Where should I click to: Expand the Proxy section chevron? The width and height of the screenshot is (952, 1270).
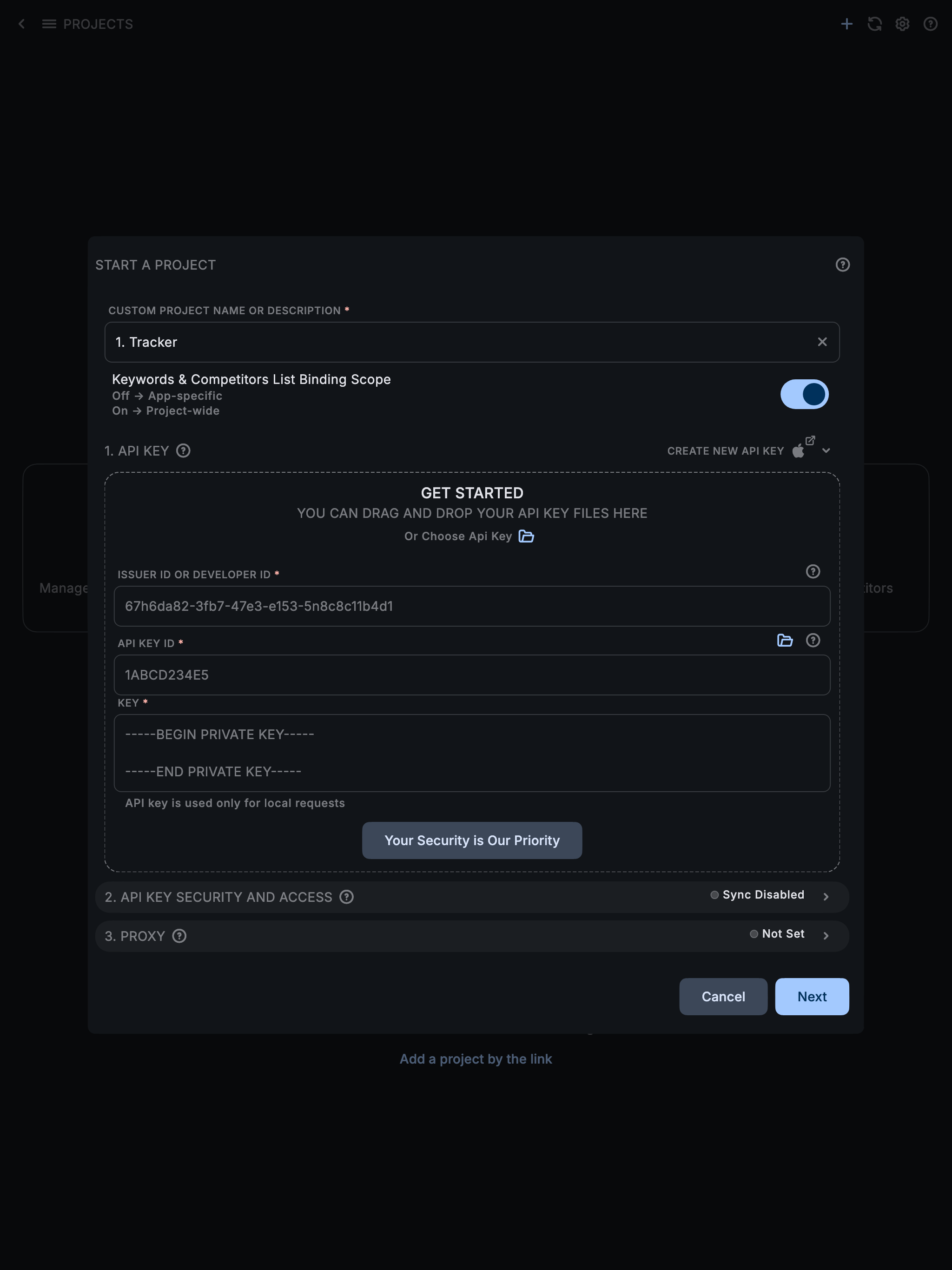pos(826,936)
